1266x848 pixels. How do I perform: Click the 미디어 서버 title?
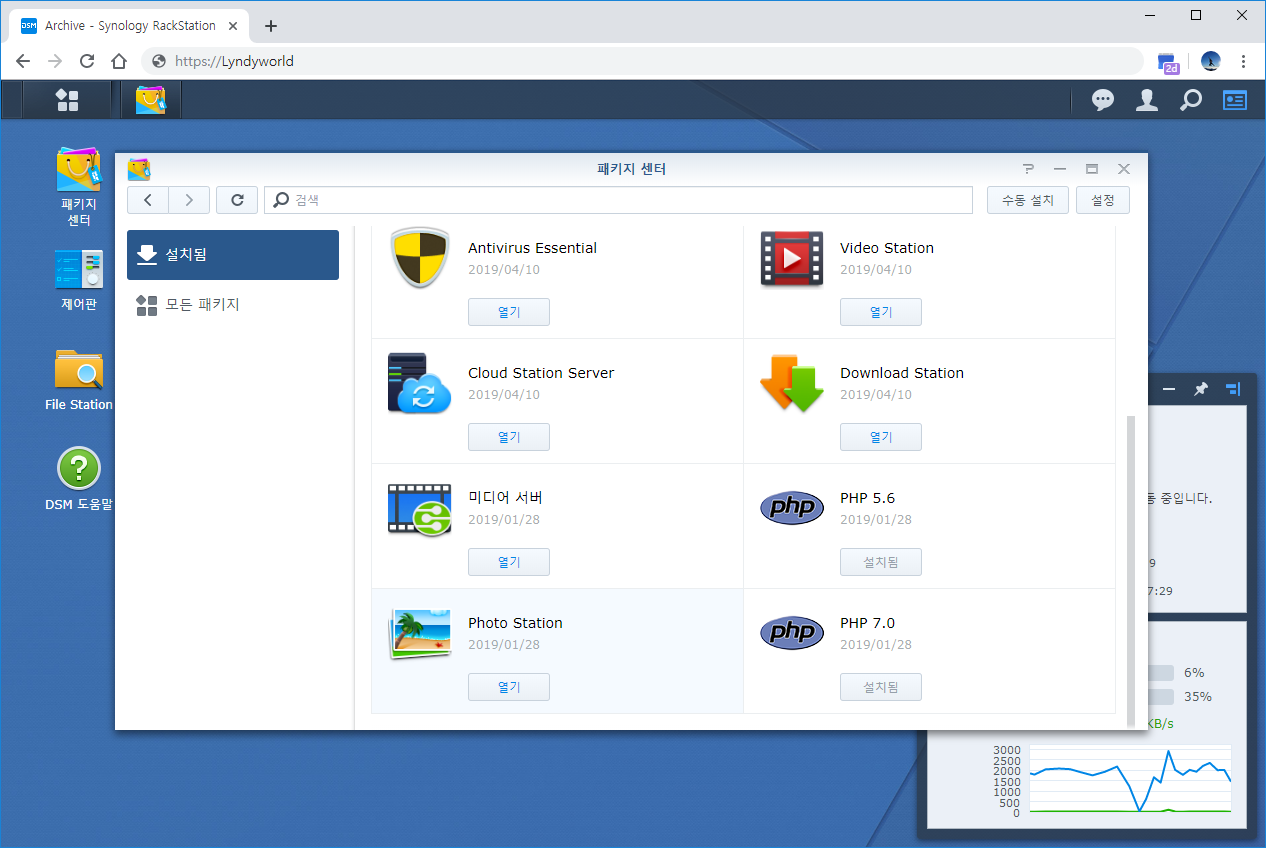tap(505, 498)
